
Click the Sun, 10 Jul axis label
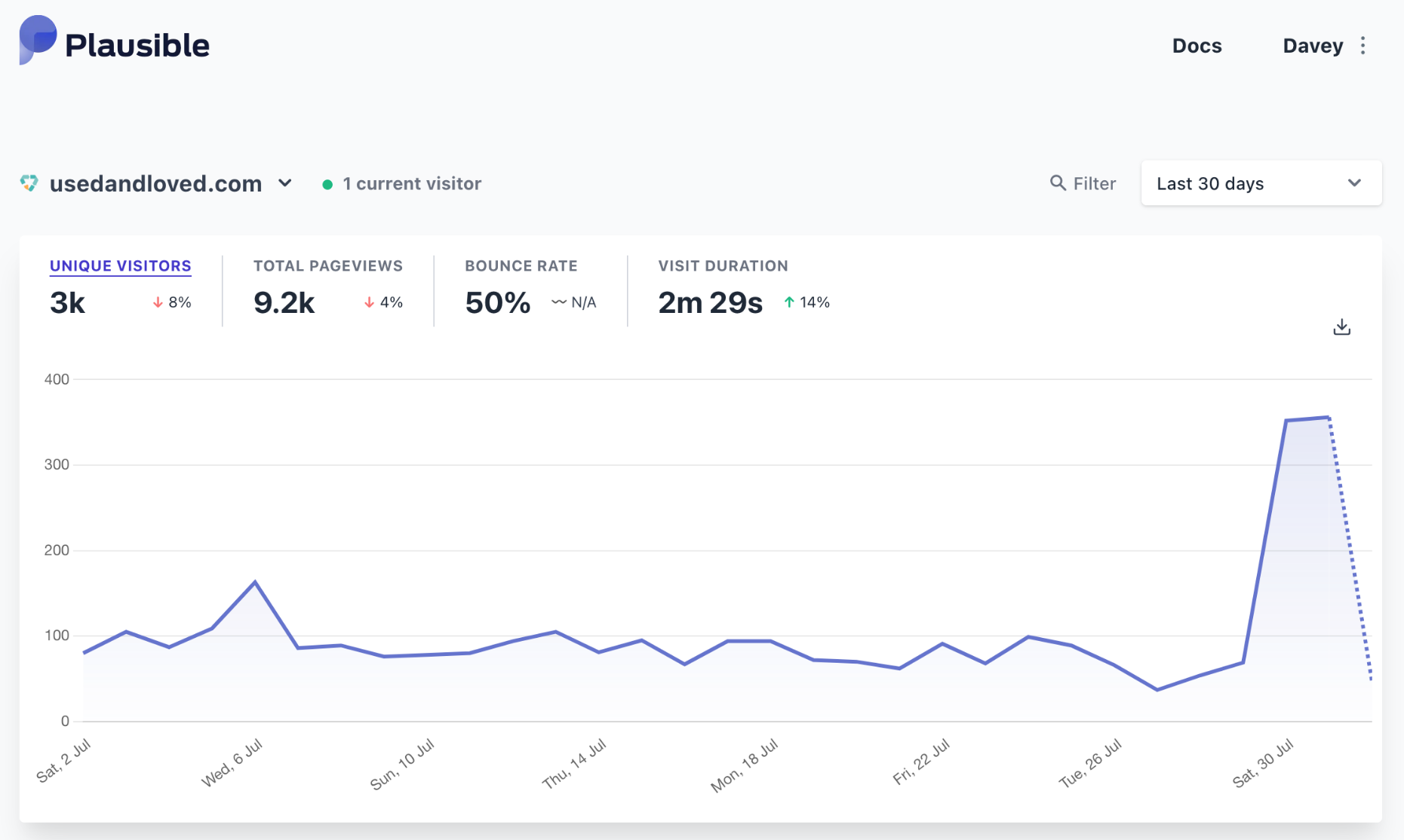pyautogui.click(x=402, y=764)
